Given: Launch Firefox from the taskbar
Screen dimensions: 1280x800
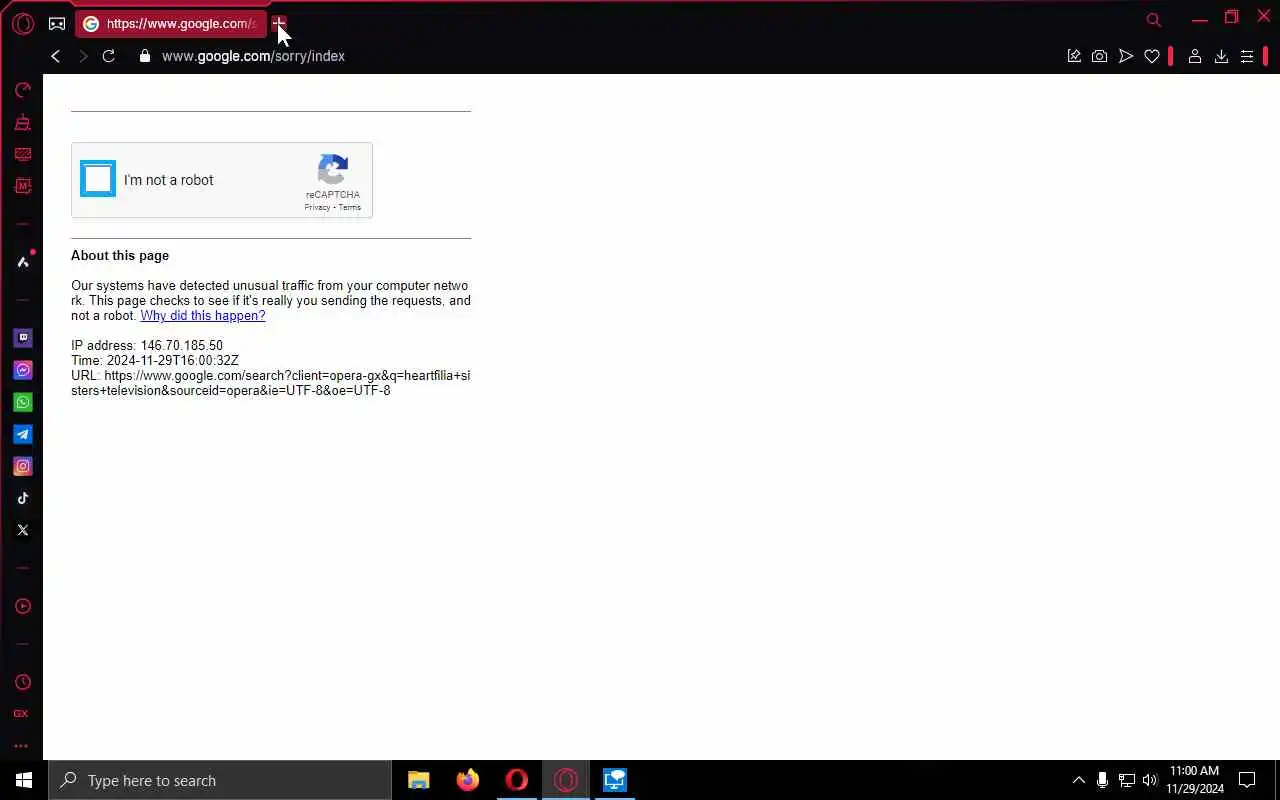Looking at the screenshot, I should (x=468, y=780).
